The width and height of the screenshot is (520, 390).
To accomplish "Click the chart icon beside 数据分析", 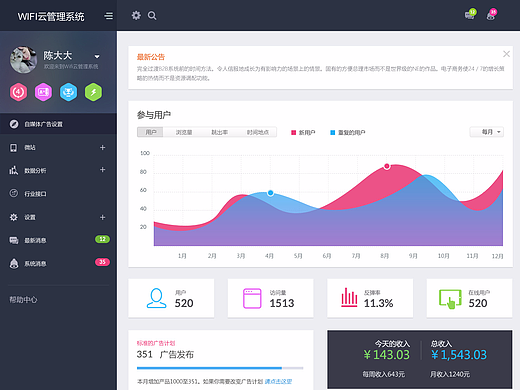I will [13, 170].
